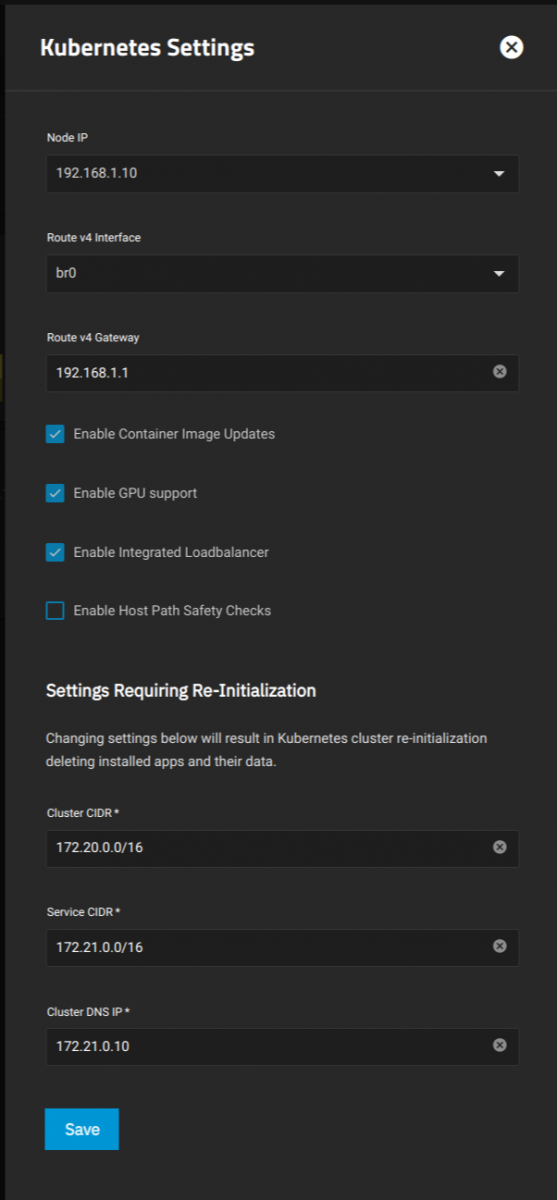Open the Node IP dropdown arrow

tap(499, 174)
